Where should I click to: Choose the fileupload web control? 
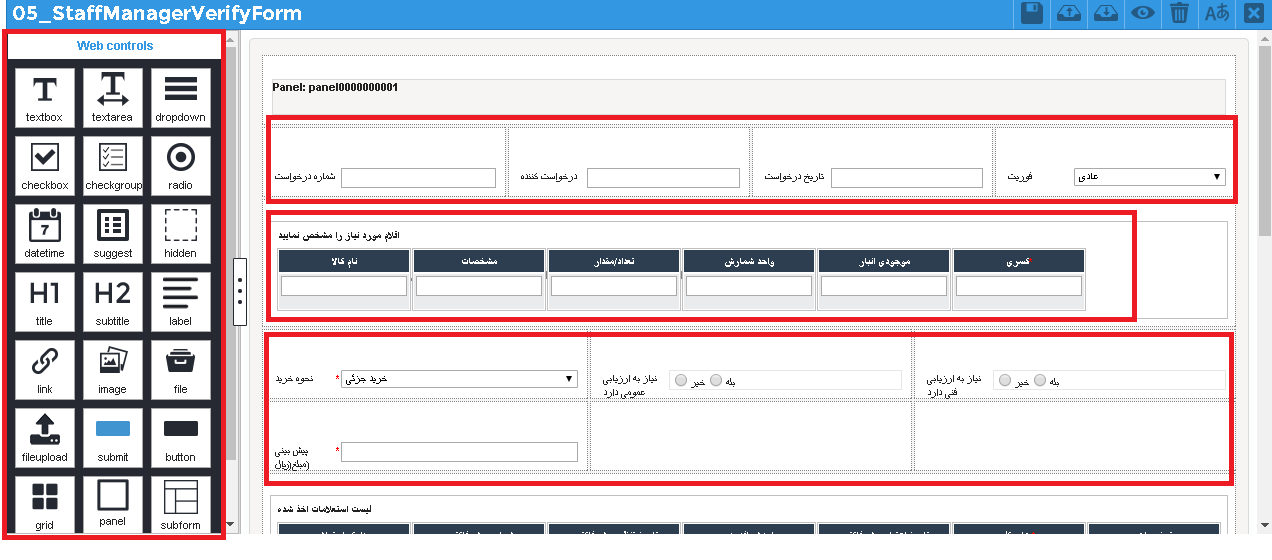coord(44,437)
